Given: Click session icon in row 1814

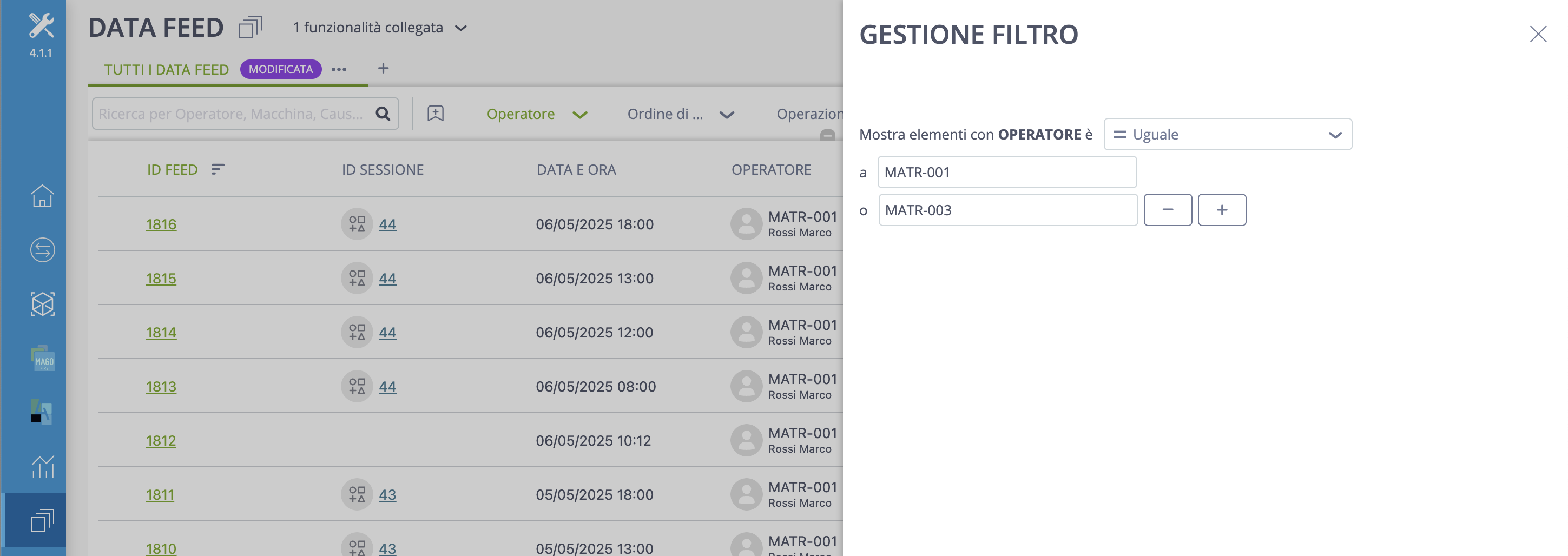Looking at the screenshot, I should point(357,332).
